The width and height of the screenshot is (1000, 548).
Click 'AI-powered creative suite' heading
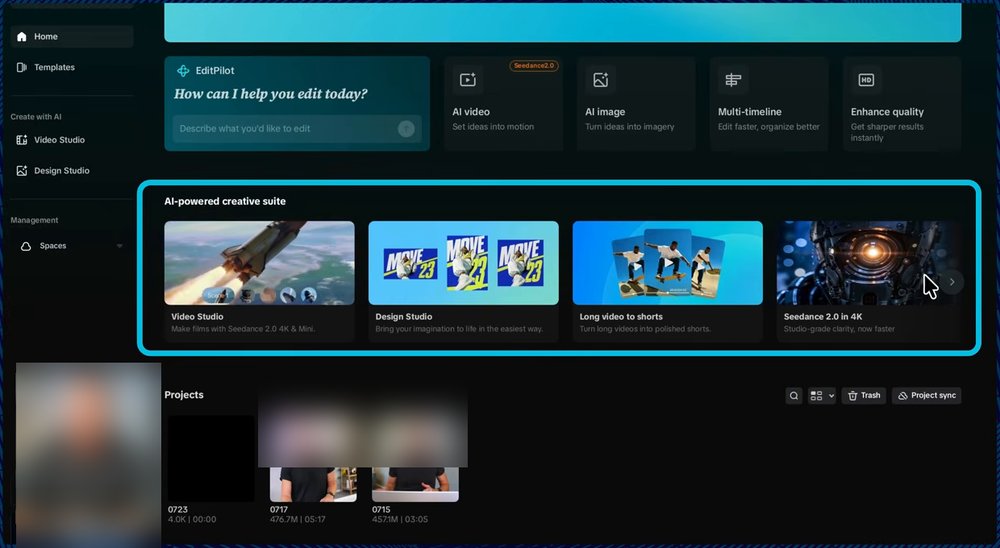(225, 201)
